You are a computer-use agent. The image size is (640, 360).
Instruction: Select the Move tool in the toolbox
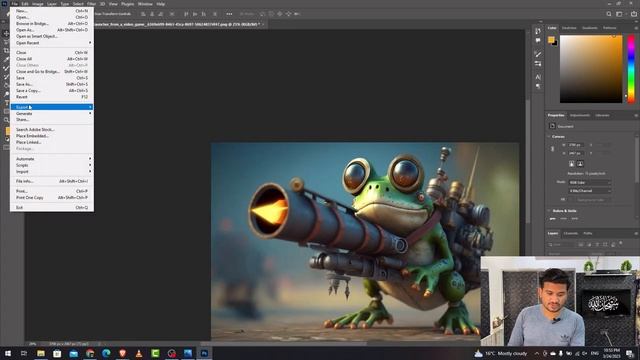click(x=6, y=33)
